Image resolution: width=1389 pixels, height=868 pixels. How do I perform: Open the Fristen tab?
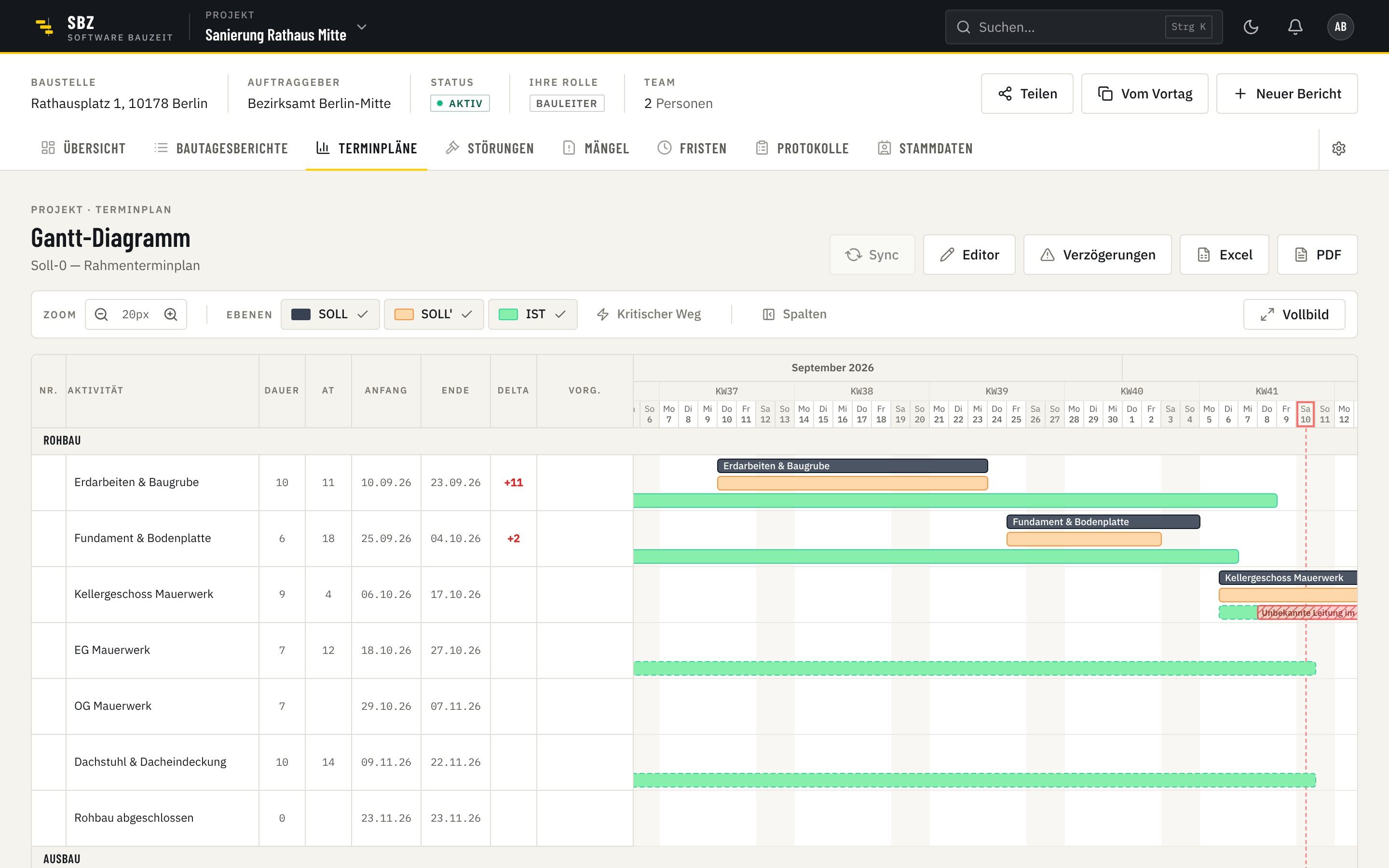pos(692,148)
